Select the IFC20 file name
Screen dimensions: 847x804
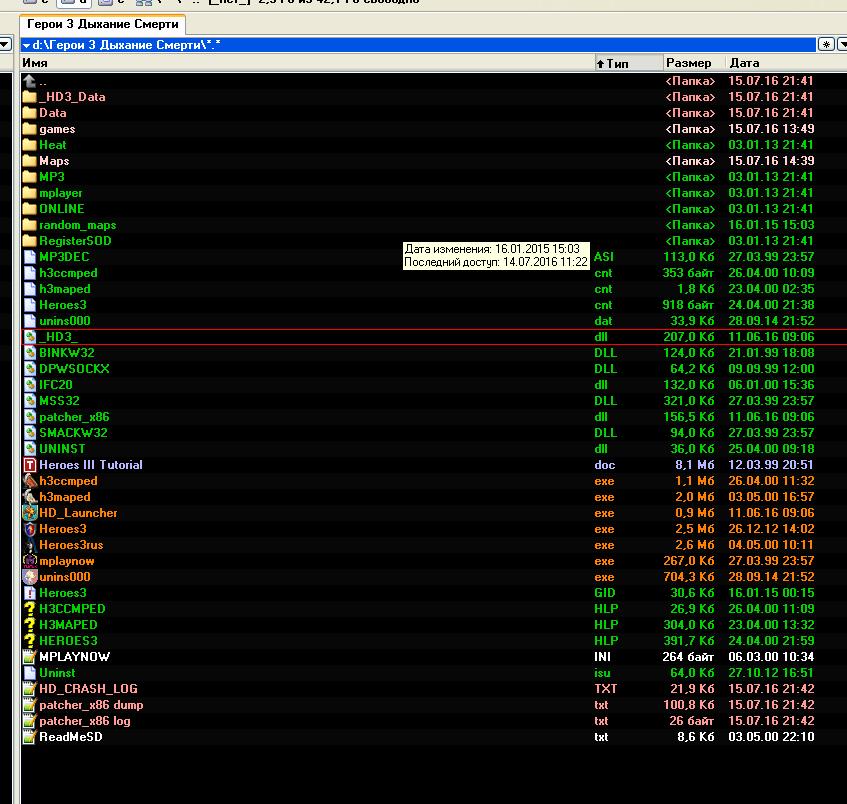[x=56, y=385]
